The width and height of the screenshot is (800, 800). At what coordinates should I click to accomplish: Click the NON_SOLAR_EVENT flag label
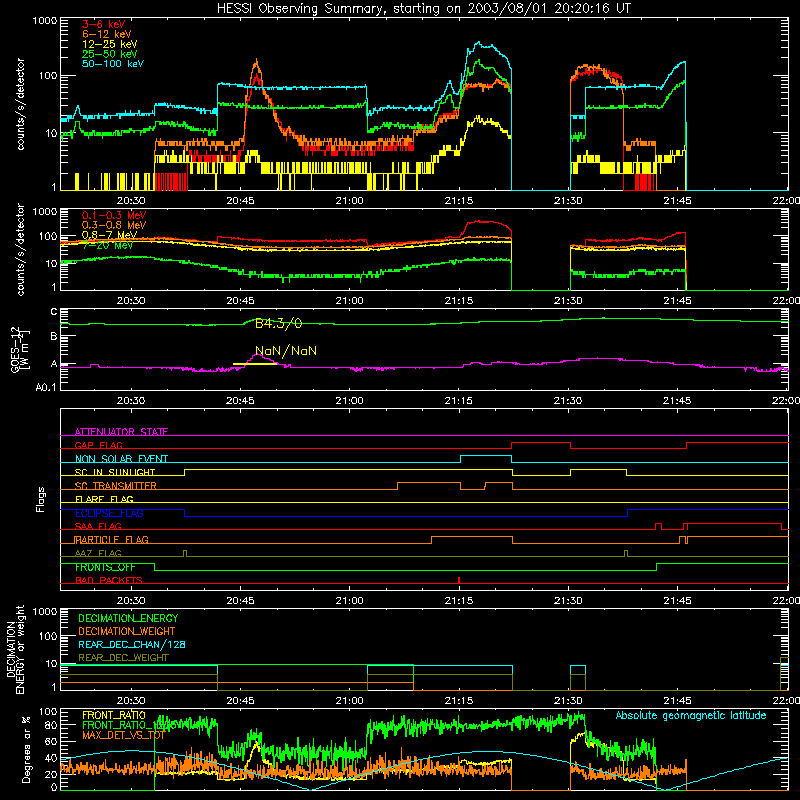(x=121, y=459)
